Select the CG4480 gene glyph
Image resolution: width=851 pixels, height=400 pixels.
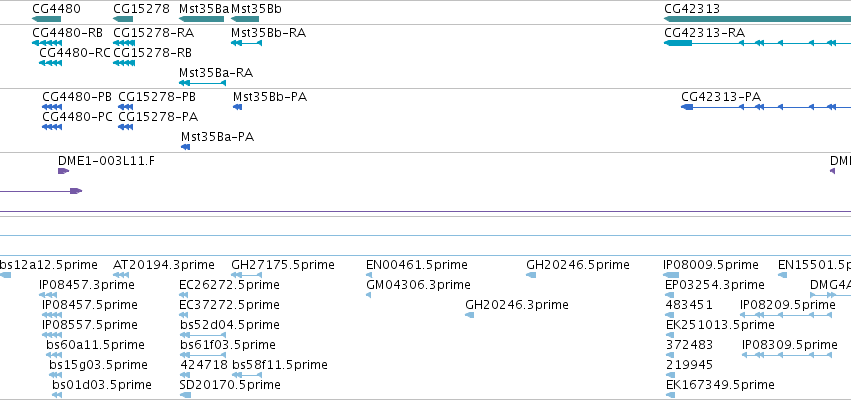click(46, 19)
